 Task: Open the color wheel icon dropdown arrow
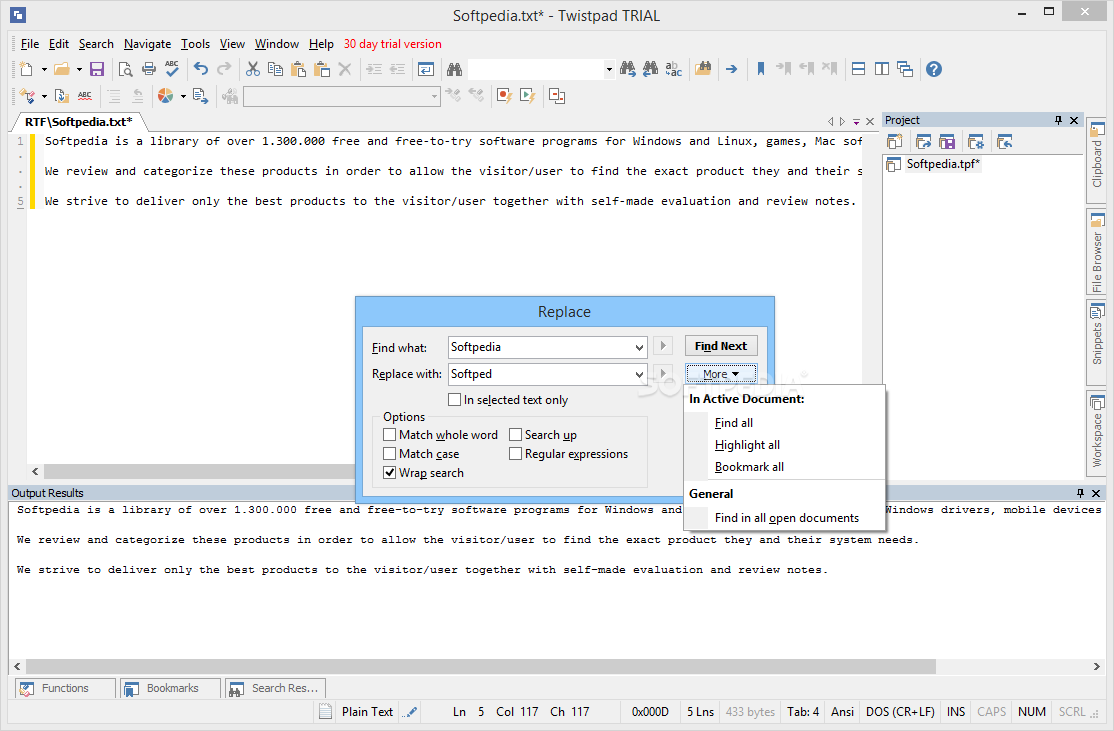pyautogui.click(x=183, y=96)
